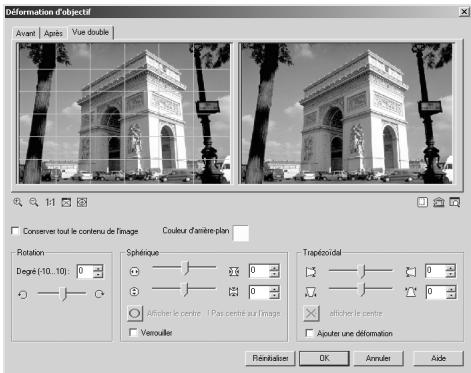Viewport: 471px width, 373px height.
Task: Confirm with the OK button
Action: [x=324, y=358]
